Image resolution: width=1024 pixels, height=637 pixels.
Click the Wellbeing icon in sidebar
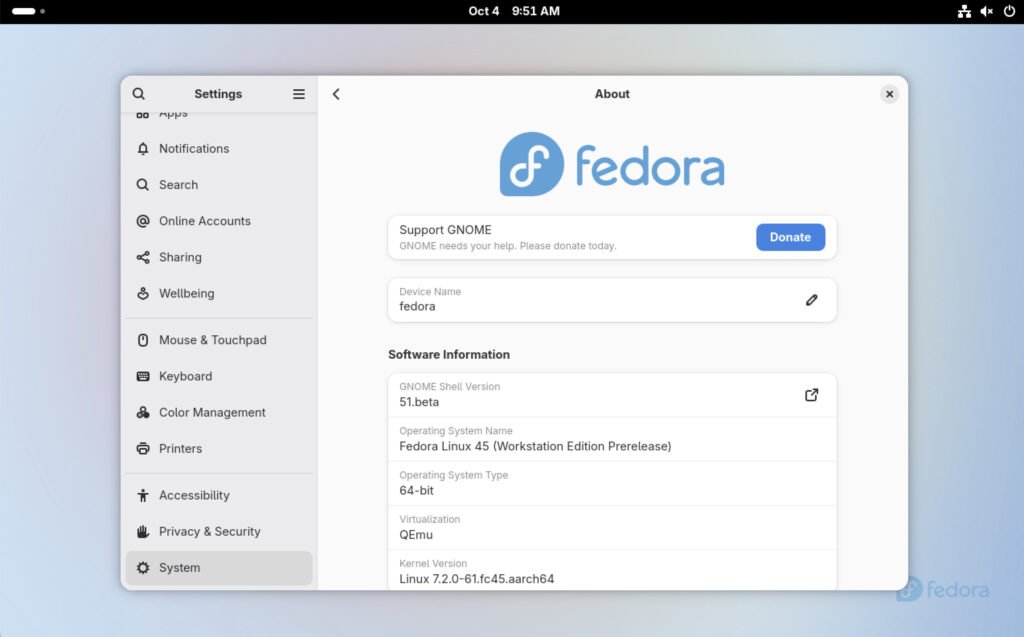pyautogui.click(x=143, y=293)
